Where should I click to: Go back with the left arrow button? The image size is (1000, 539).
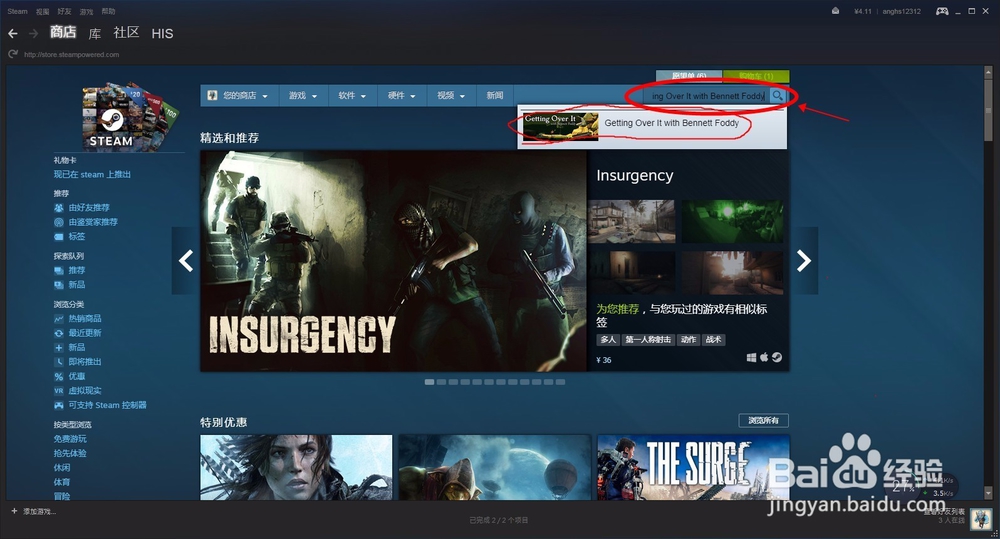click(13, 33)
